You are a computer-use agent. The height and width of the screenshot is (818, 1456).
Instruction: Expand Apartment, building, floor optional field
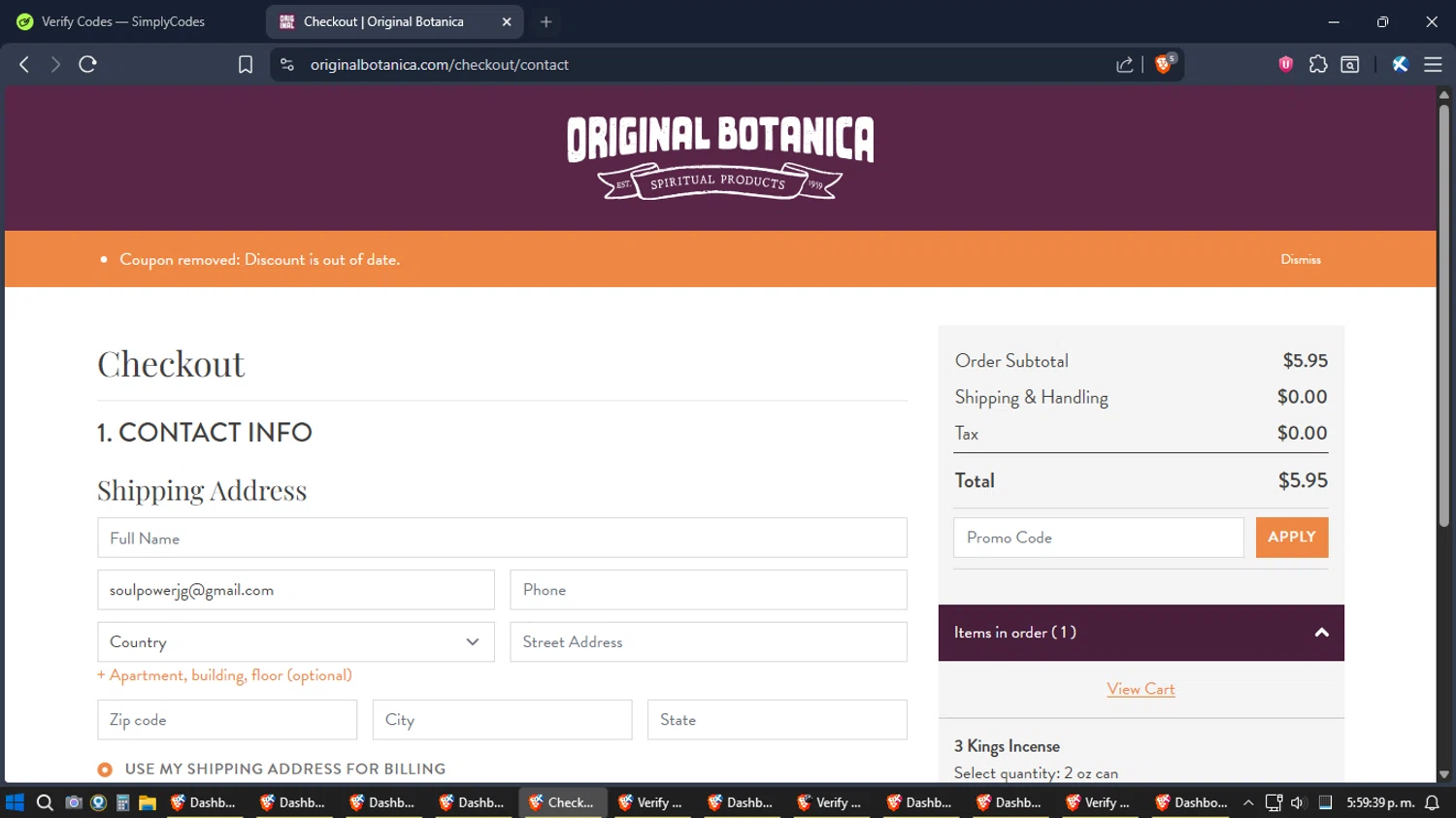[224, 675]
